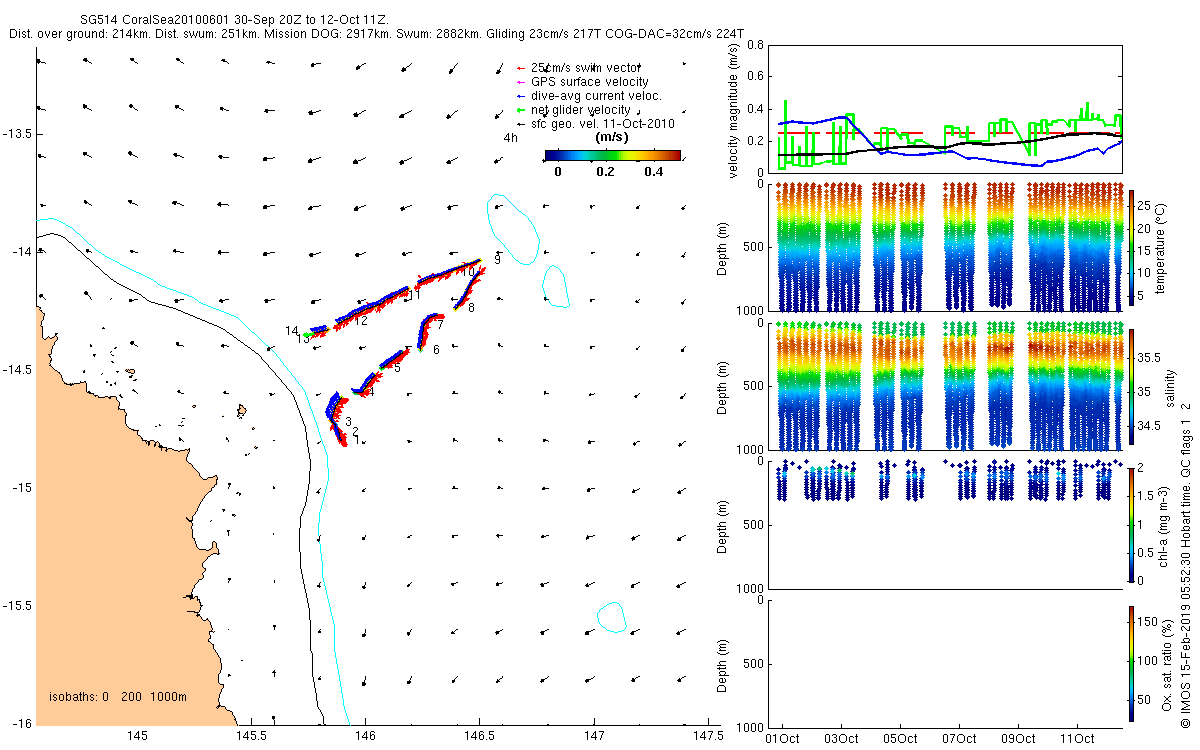This screenshot has height=750, width=1200.
Task: Click the 09Oct tick label on time axis
Action: (x=1018, y=739)
